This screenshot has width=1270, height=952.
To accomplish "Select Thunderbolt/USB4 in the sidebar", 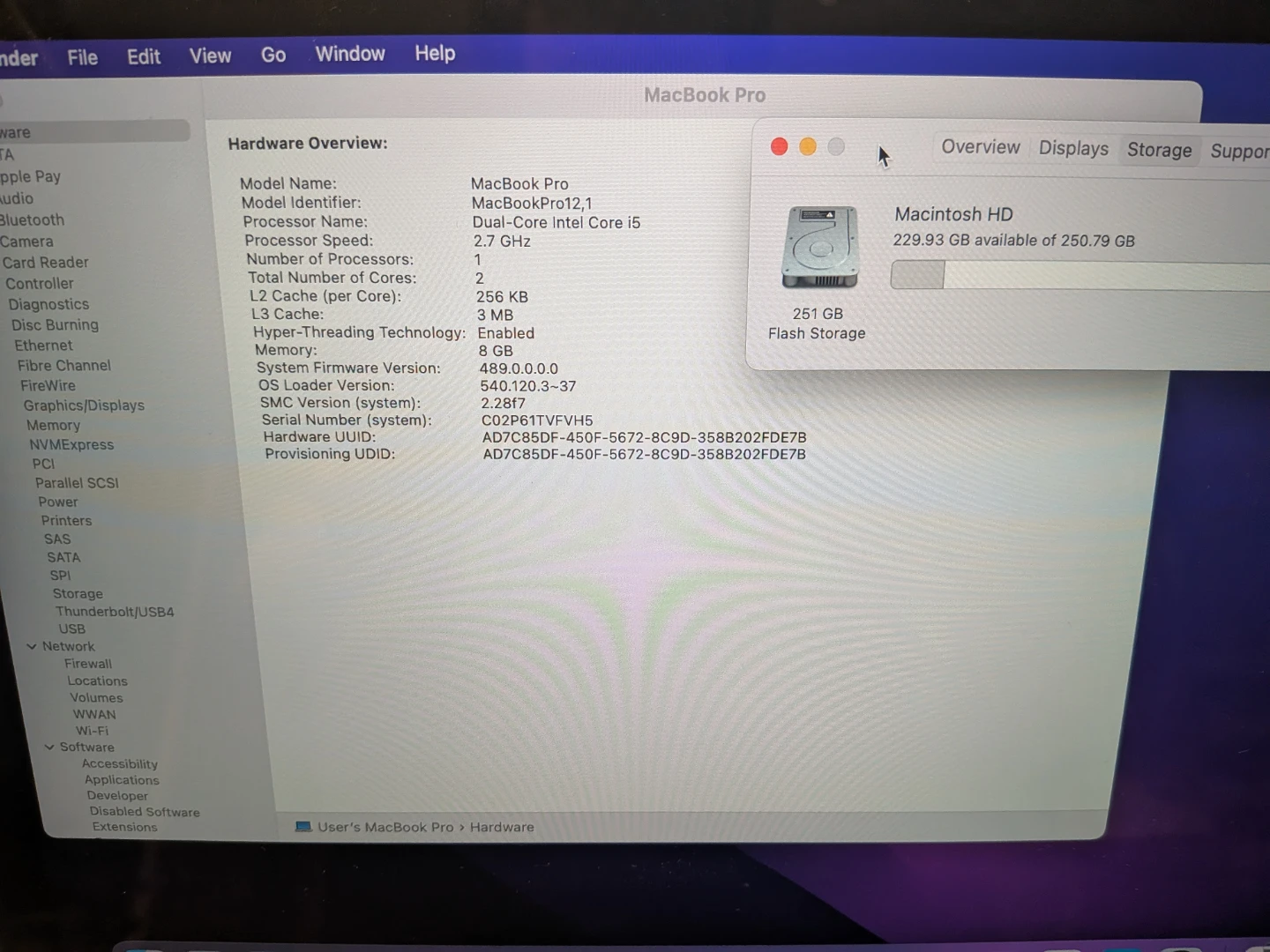I will click(x=115, y=612).
